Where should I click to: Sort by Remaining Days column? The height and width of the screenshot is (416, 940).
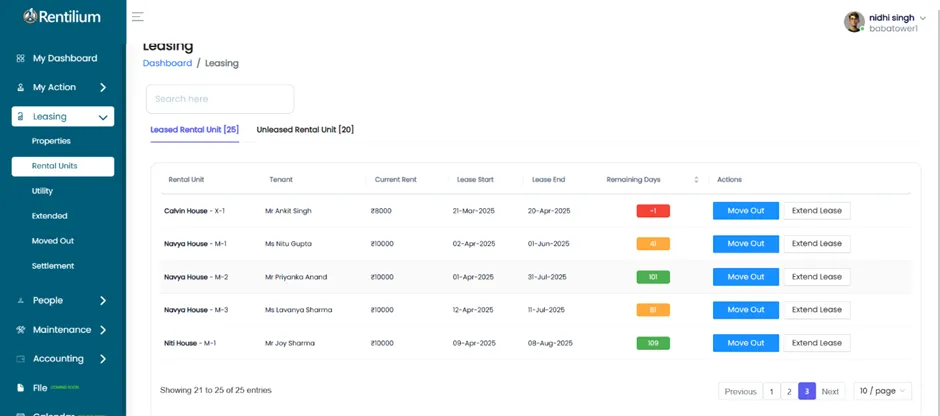click(x=696, y=180)
